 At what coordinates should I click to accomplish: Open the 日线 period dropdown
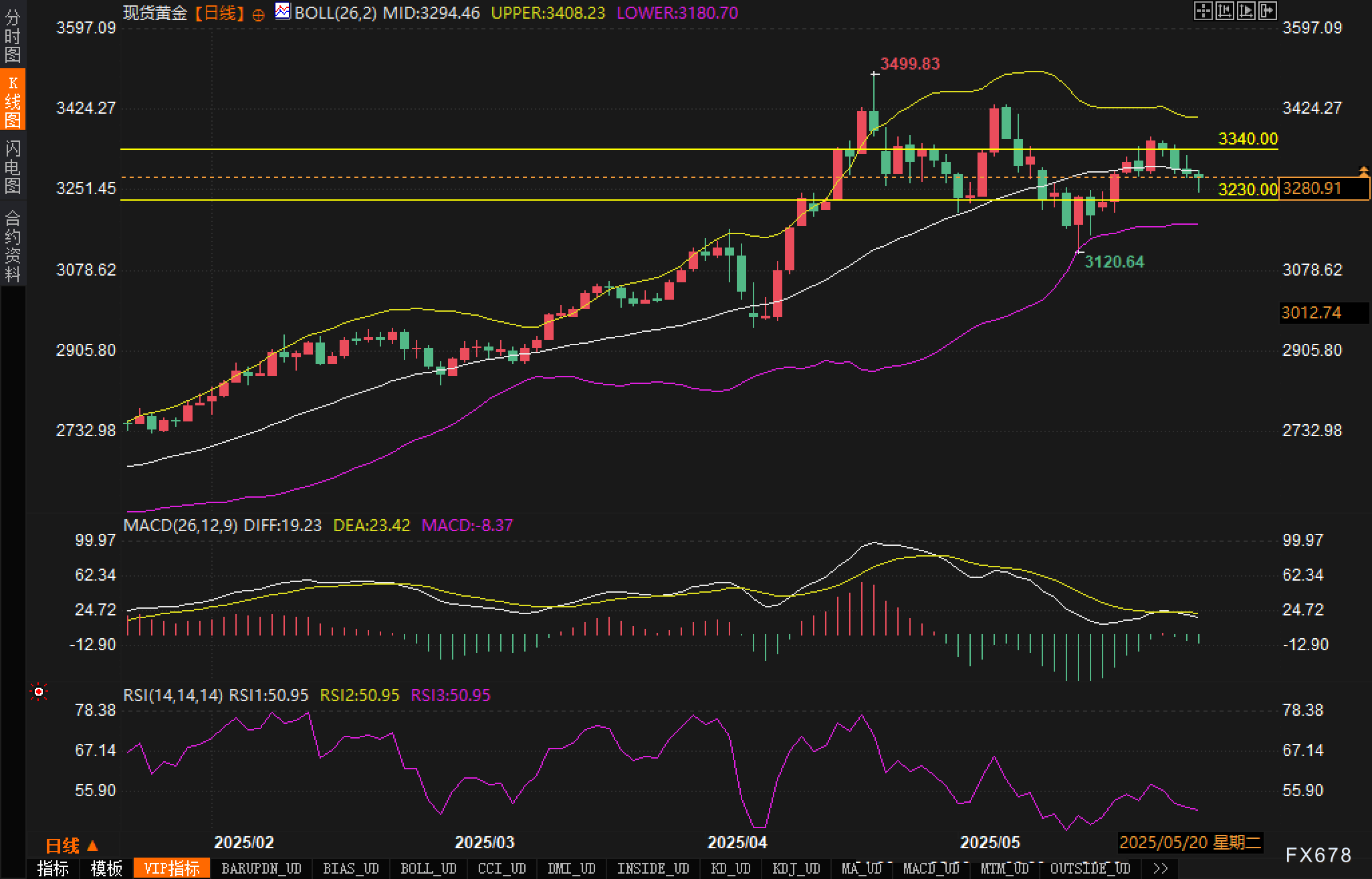point(72,846)
